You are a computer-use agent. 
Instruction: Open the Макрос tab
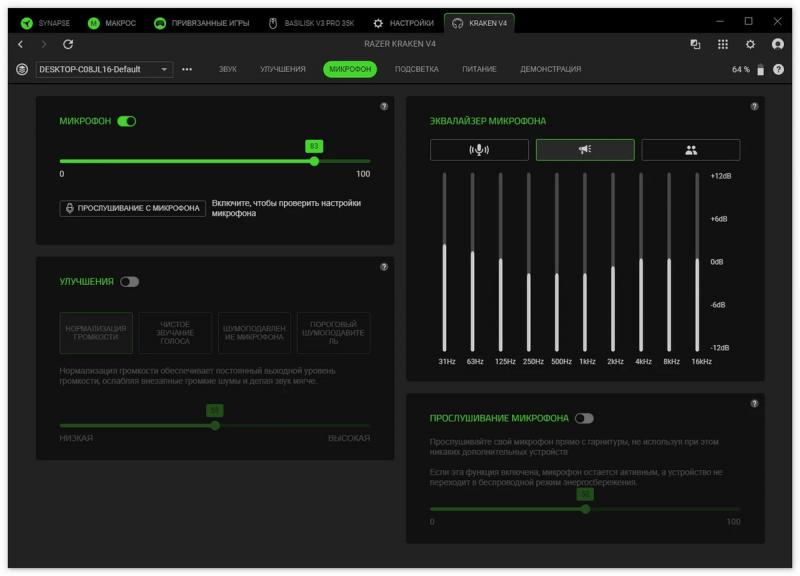tap(112, 23)
